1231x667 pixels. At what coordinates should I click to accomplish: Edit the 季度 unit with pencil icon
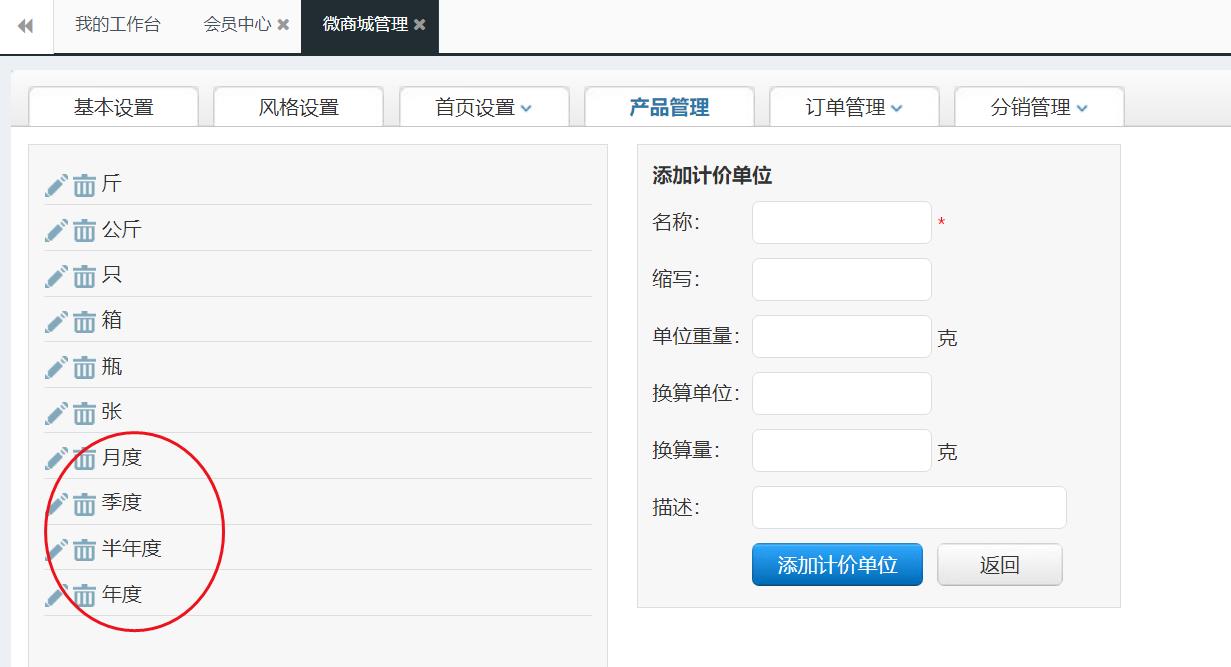tap(56, 504)
